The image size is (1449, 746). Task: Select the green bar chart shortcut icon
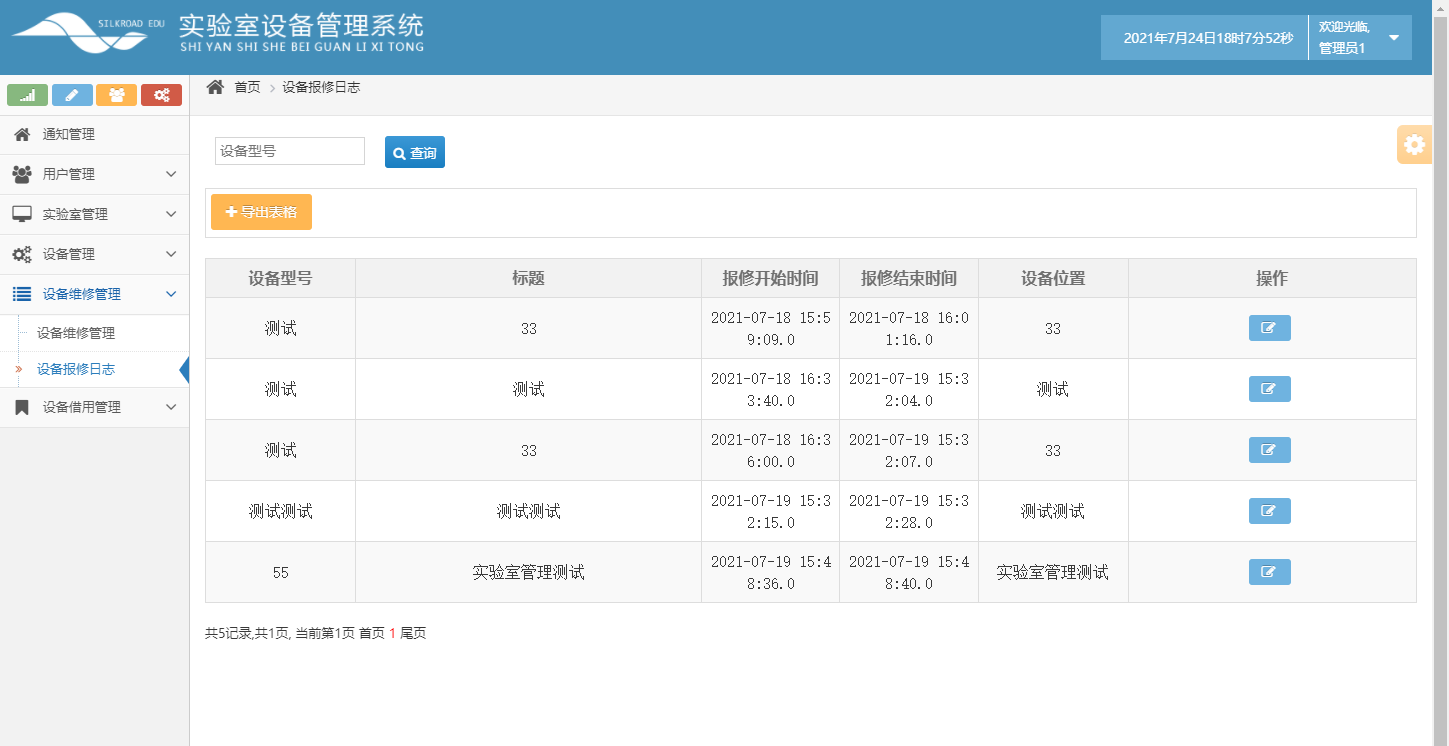tap(27, 94)
